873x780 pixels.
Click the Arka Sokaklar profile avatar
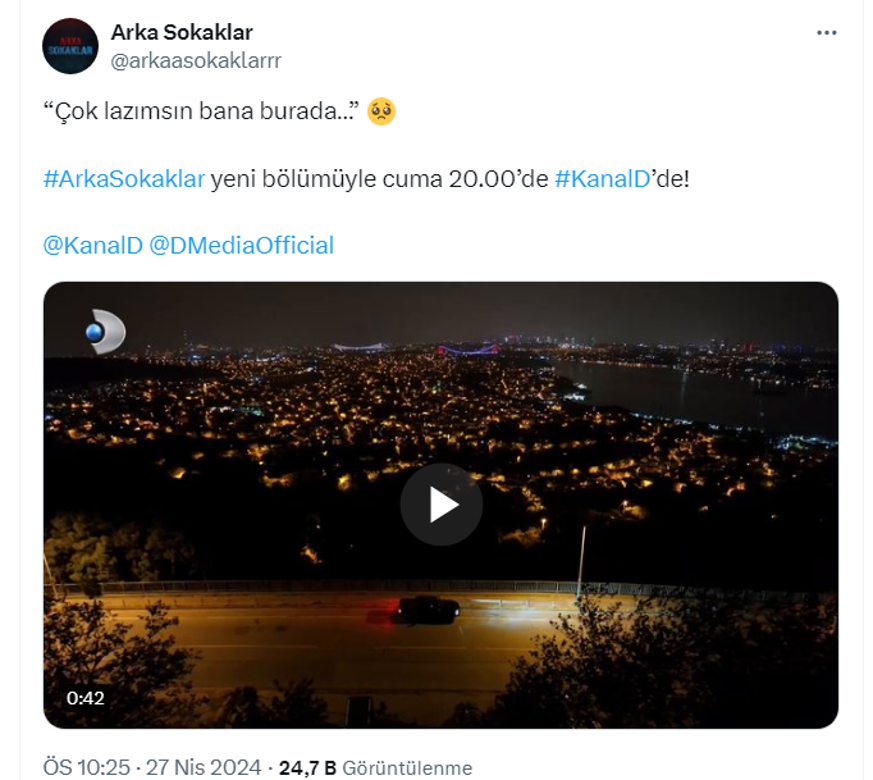70,46
